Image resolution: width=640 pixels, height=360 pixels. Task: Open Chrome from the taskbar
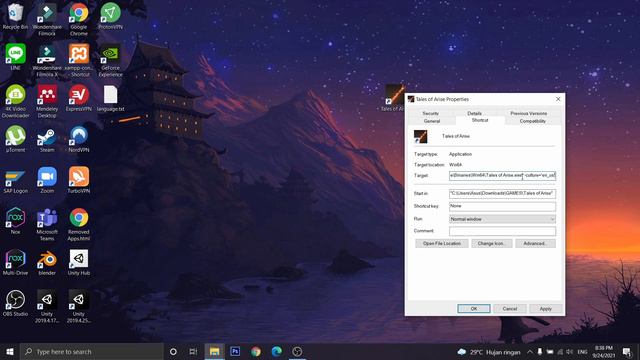(x=256, y=351)
